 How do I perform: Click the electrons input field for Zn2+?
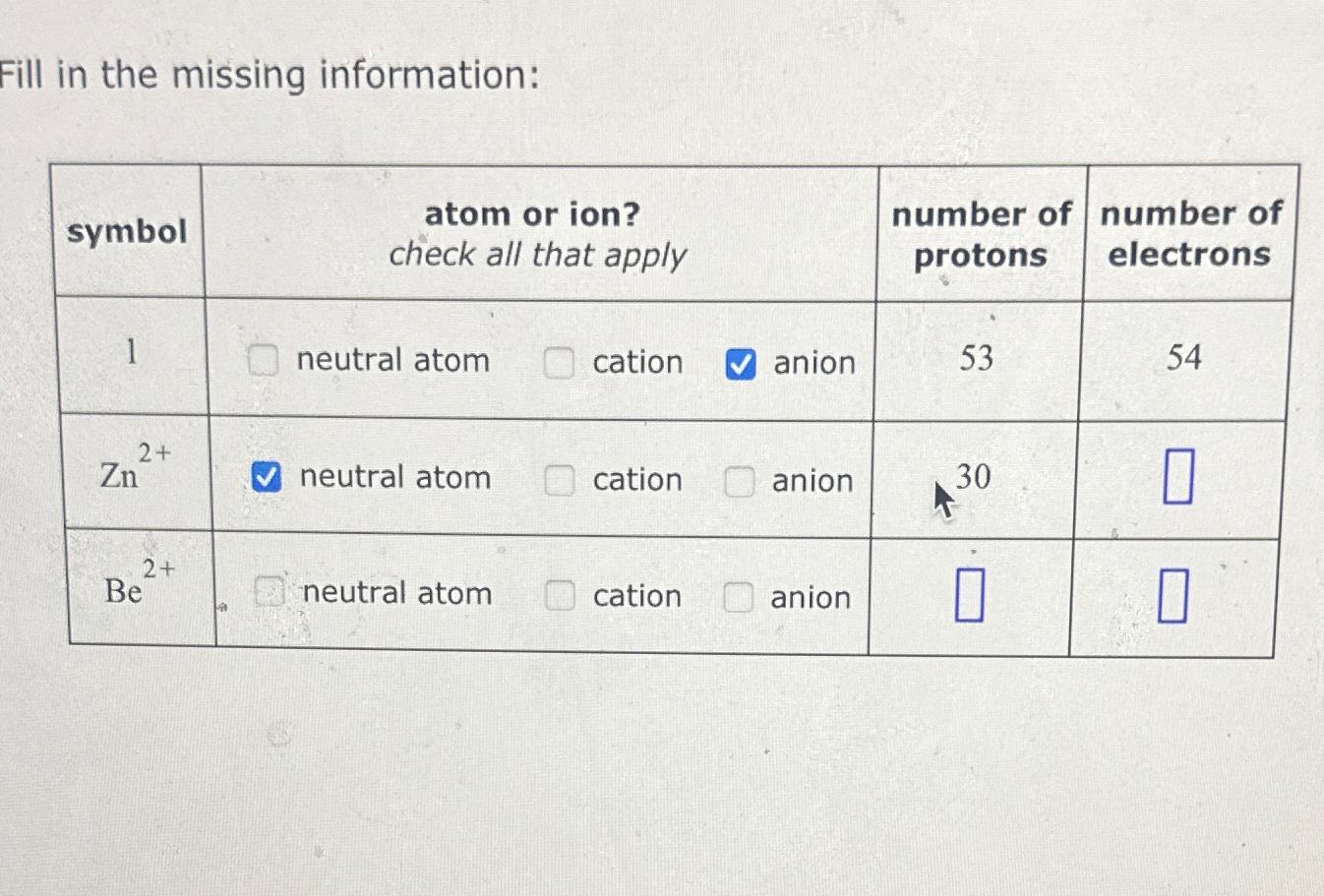point(1179,474)
